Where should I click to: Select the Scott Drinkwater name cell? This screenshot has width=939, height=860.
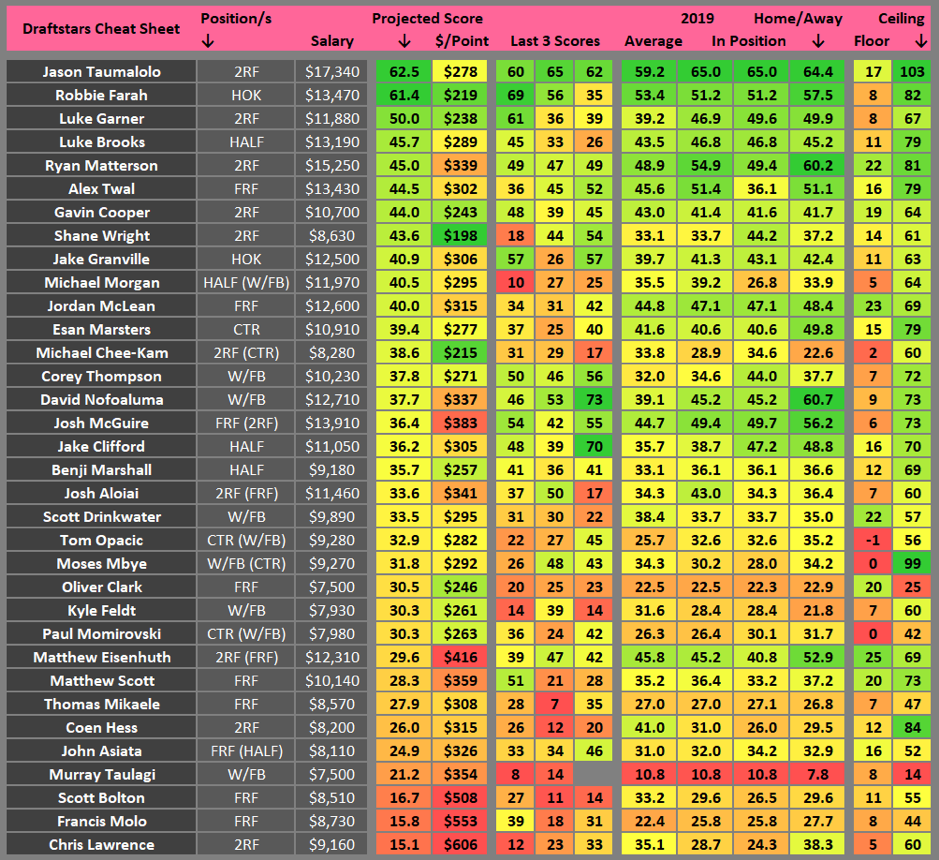pos(101,517)
